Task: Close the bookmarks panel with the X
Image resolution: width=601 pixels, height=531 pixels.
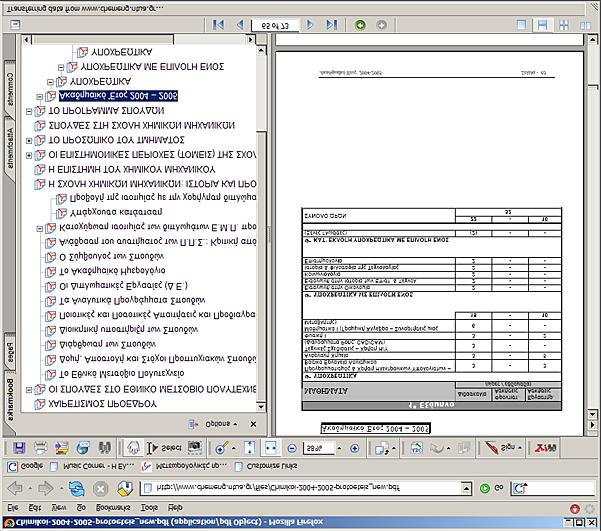Action: pyautogui.click(x=253, y=424)
